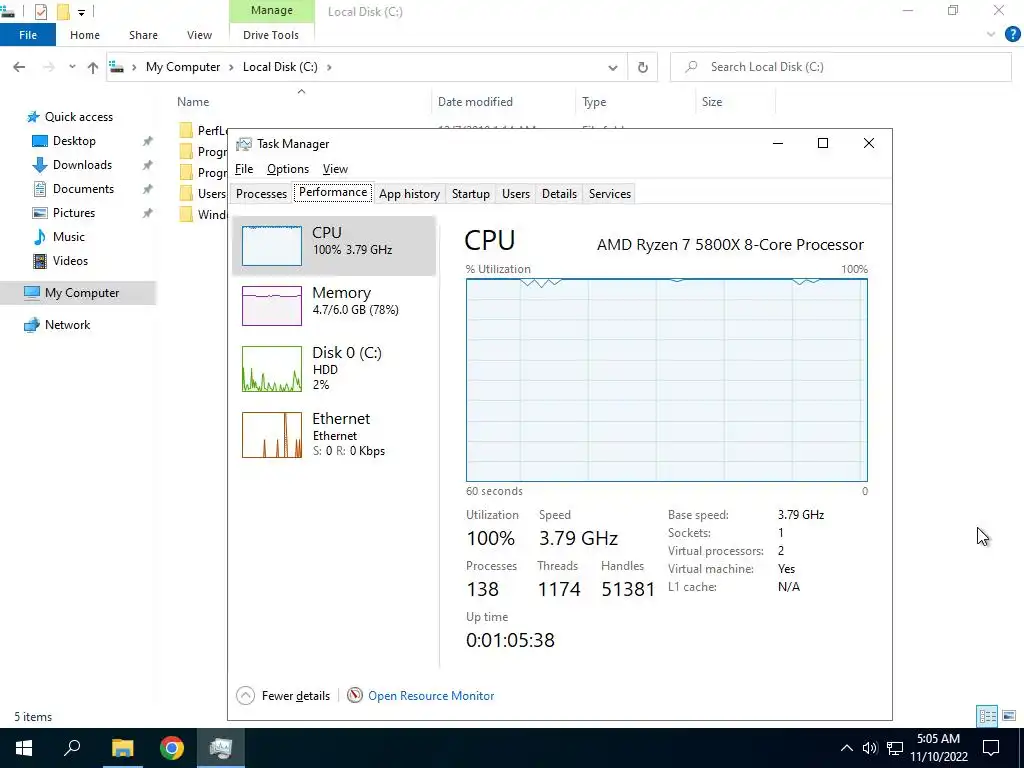Click the Manage contextual tab header
The width and height of the screenshot is (1024, 768).
(272, 11)
